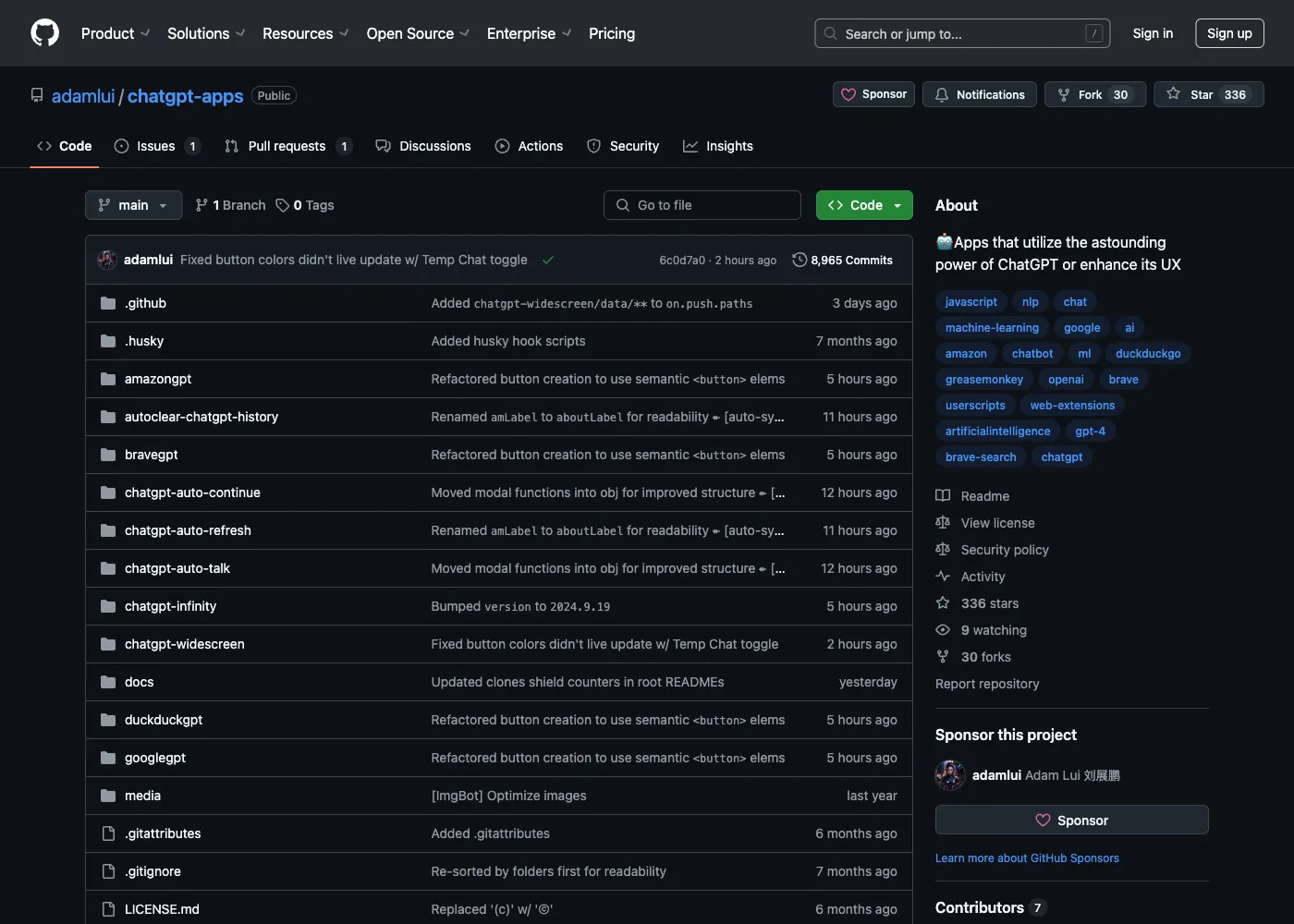The height and width of the screenshot is (924, 1294).
Task: Open the .gitignore file
Action: click(x=153, y=871)
